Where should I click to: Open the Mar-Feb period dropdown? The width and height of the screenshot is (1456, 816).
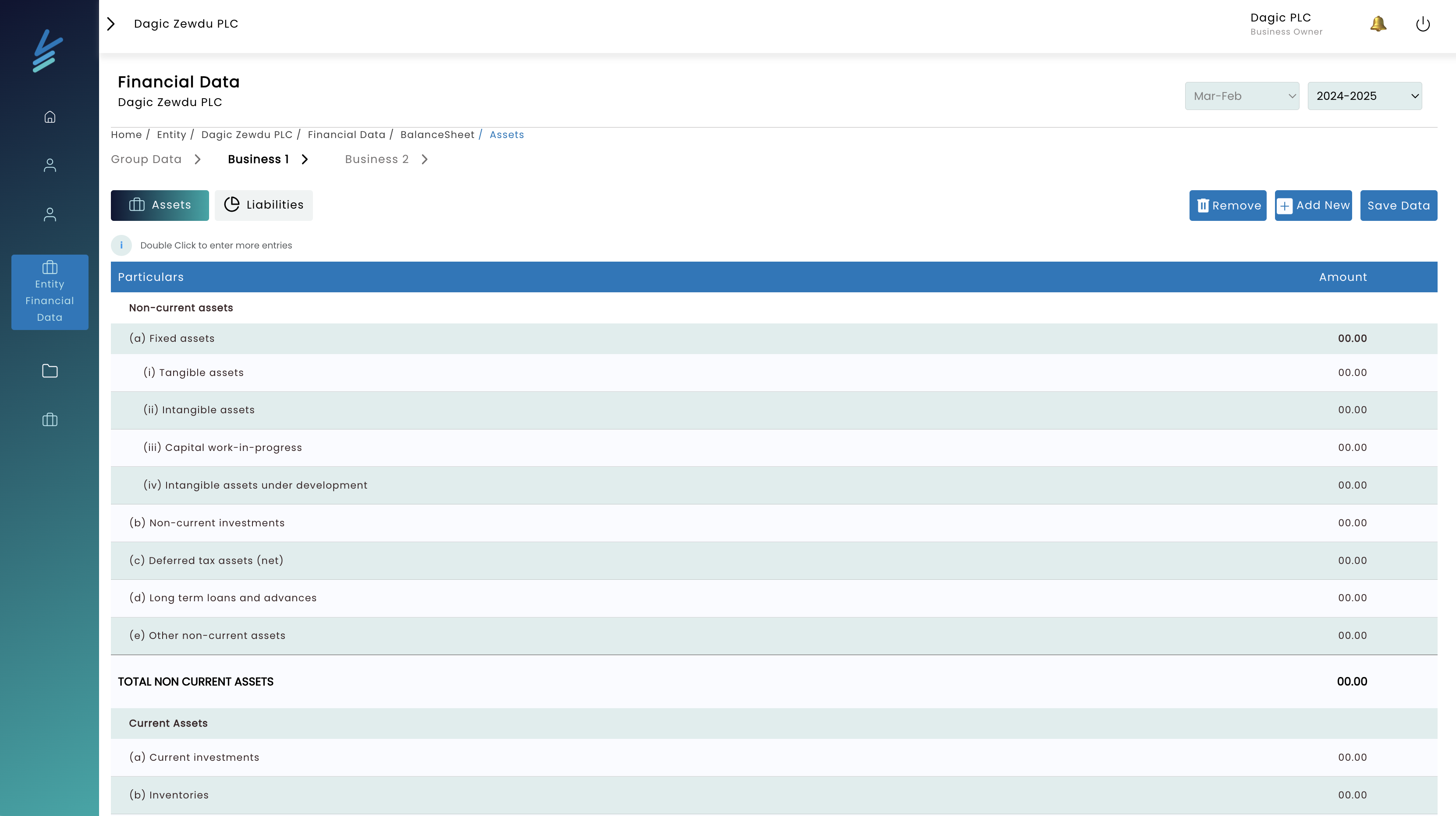click(1242, 96)
